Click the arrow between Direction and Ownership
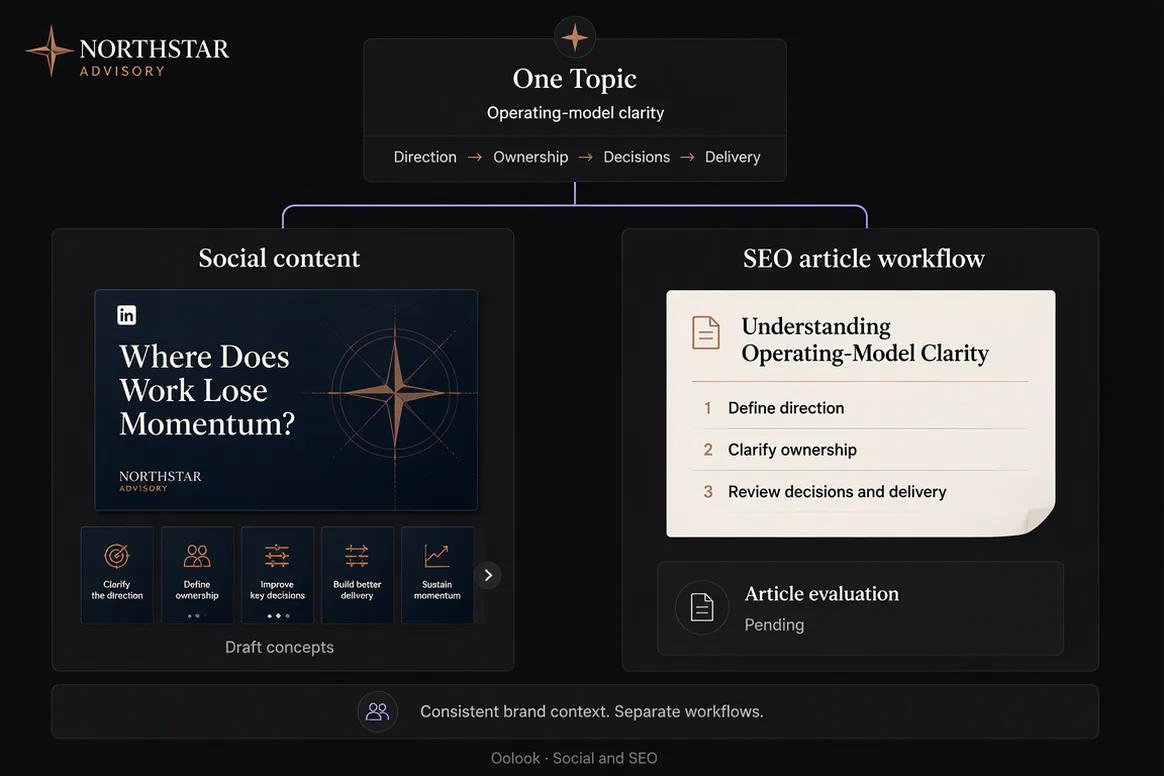This screenshot has width=1164, height=776. click(475, 157)
